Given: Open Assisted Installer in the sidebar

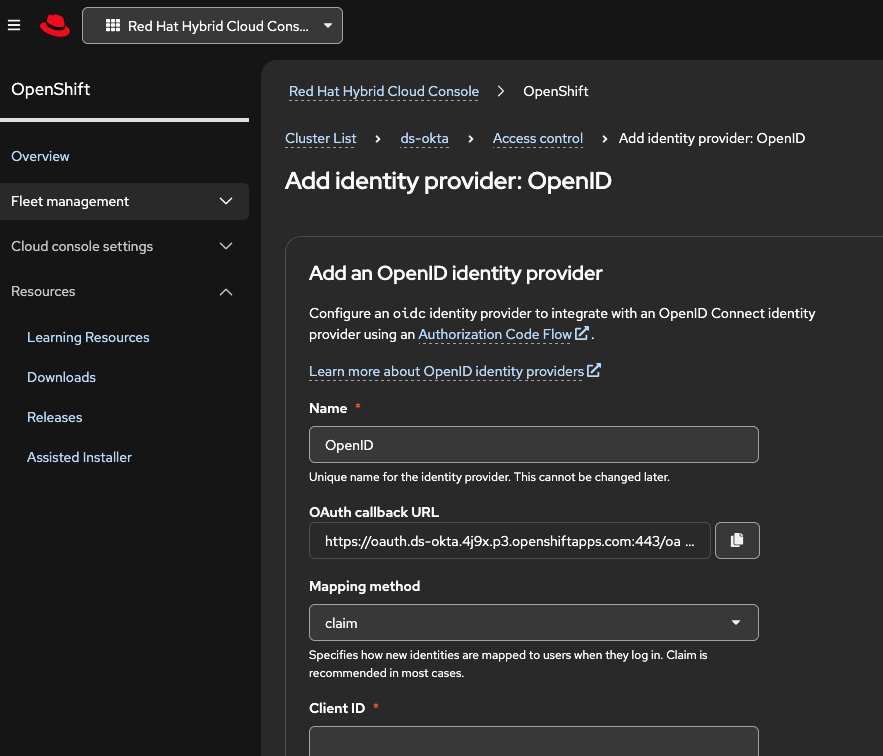Looking at the screenshot, I should (79, 457).
